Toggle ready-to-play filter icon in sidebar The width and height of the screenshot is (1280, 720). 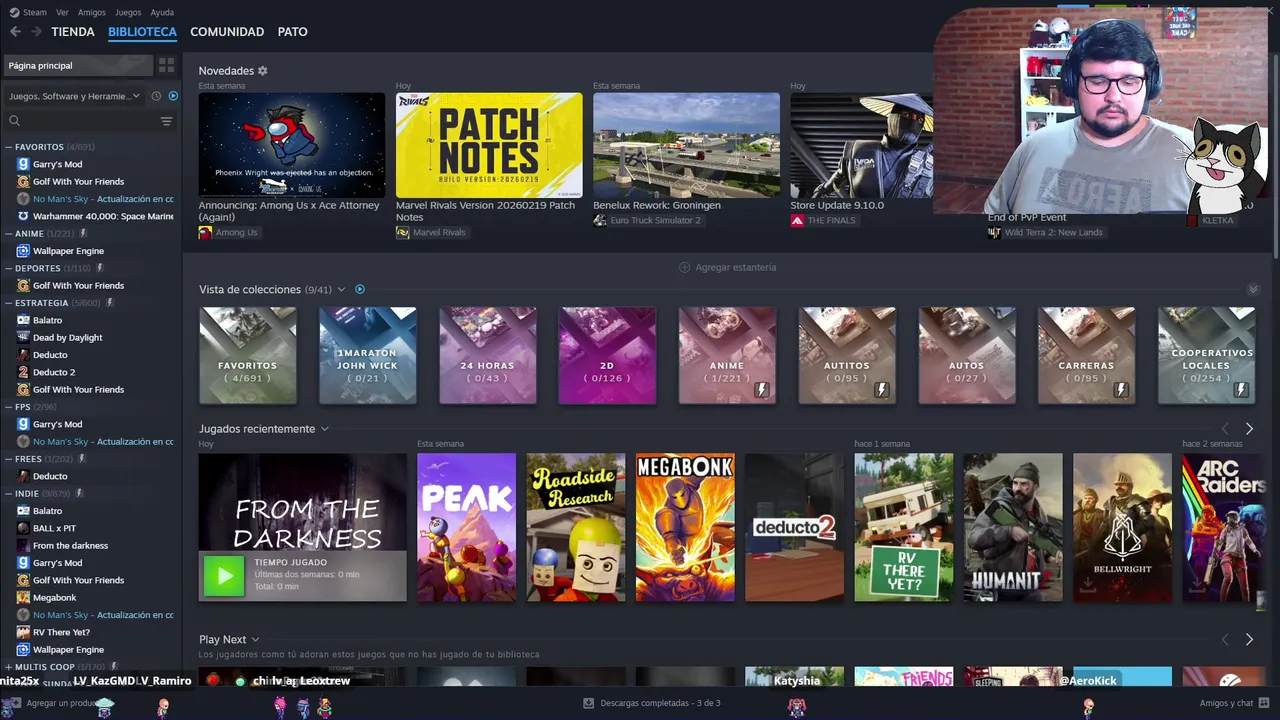173,96
